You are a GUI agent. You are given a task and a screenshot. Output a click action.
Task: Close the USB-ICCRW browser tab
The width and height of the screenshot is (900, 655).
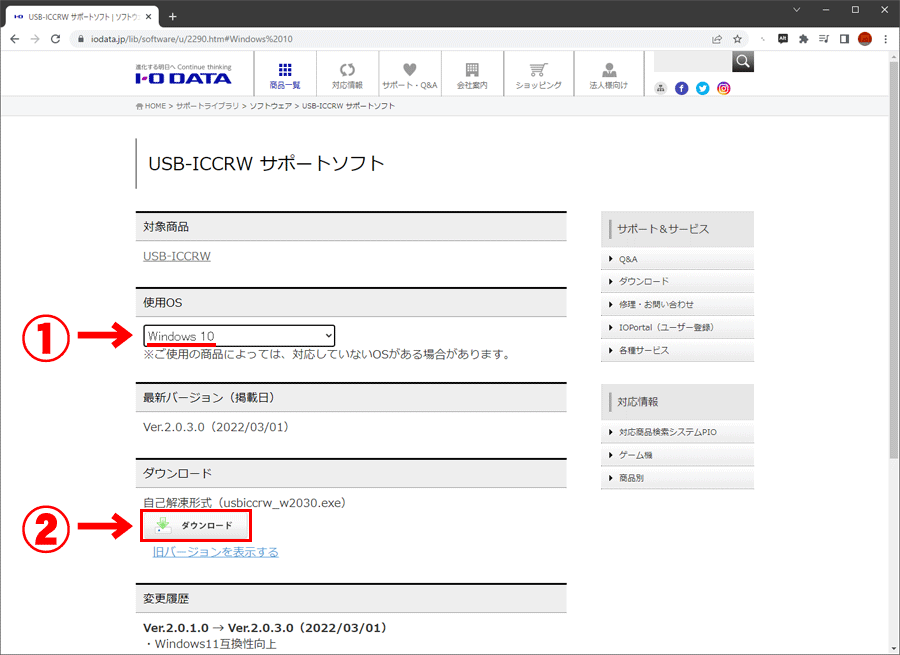tap(149, 17)
